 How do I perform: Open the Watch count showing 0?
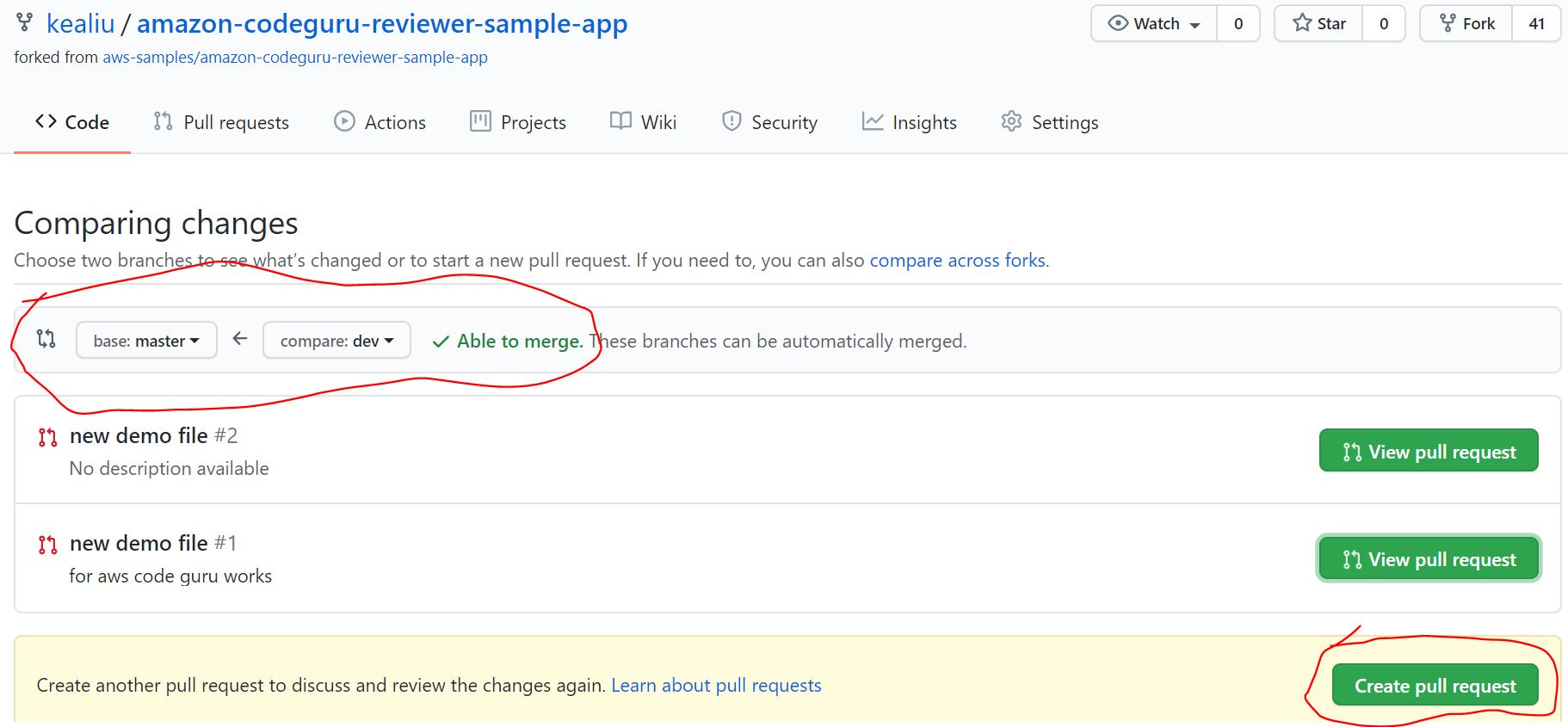tap(1238, 23)
